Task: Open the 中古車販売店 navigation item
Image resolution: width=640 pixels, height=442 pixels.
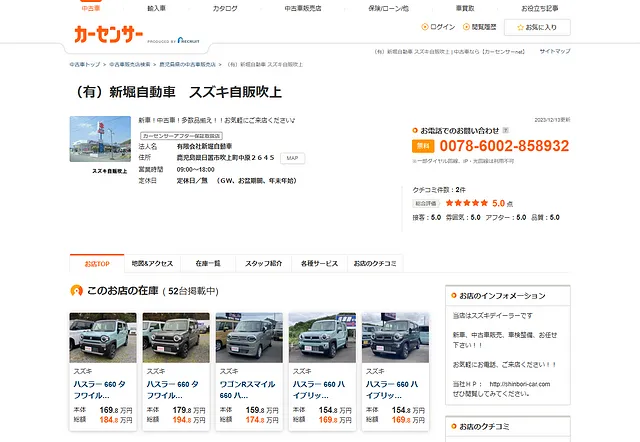Action: [303, 8]
